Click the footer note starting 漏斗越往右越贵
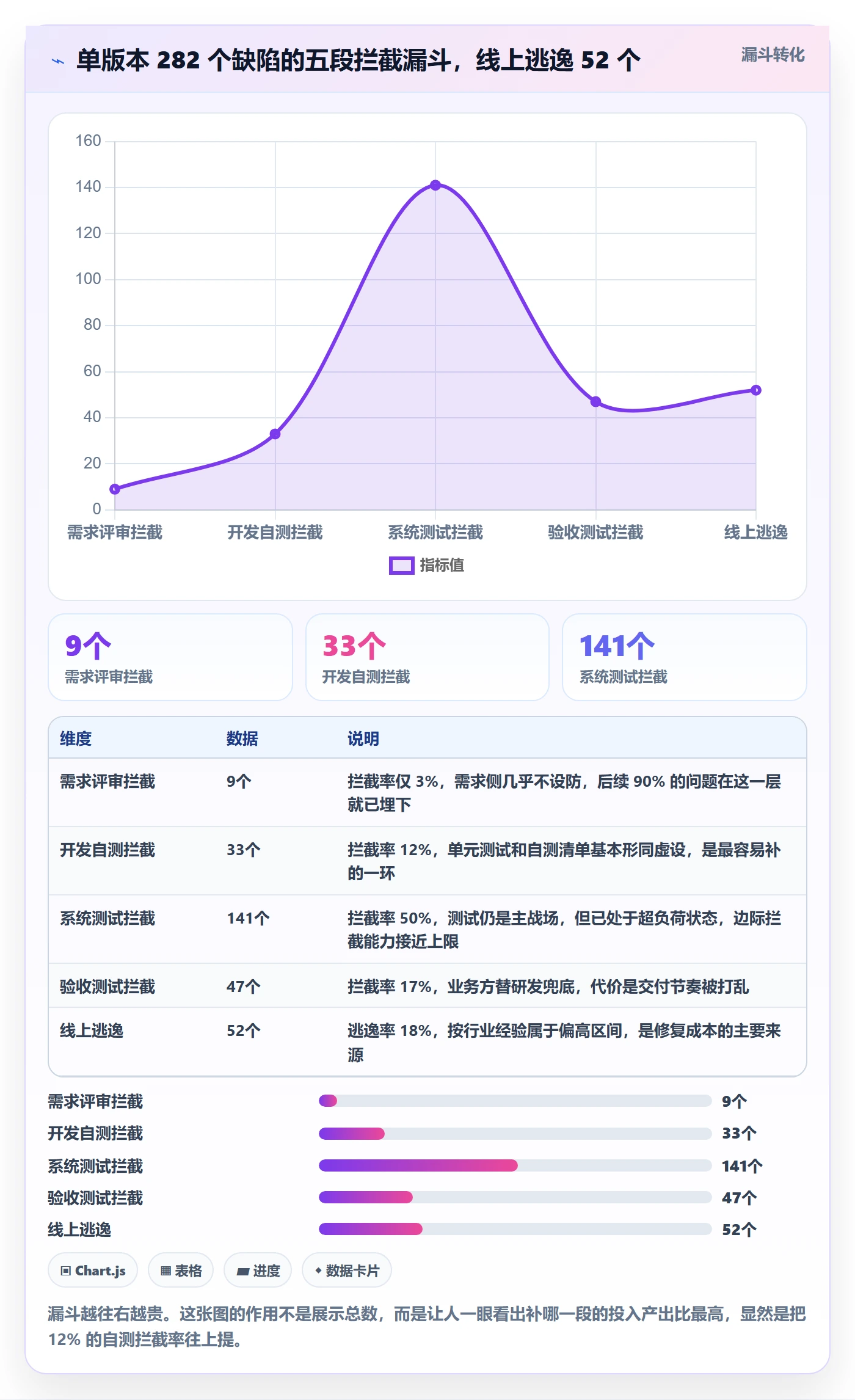This screenshot has height=1400, width=855. coord(427,1326)
